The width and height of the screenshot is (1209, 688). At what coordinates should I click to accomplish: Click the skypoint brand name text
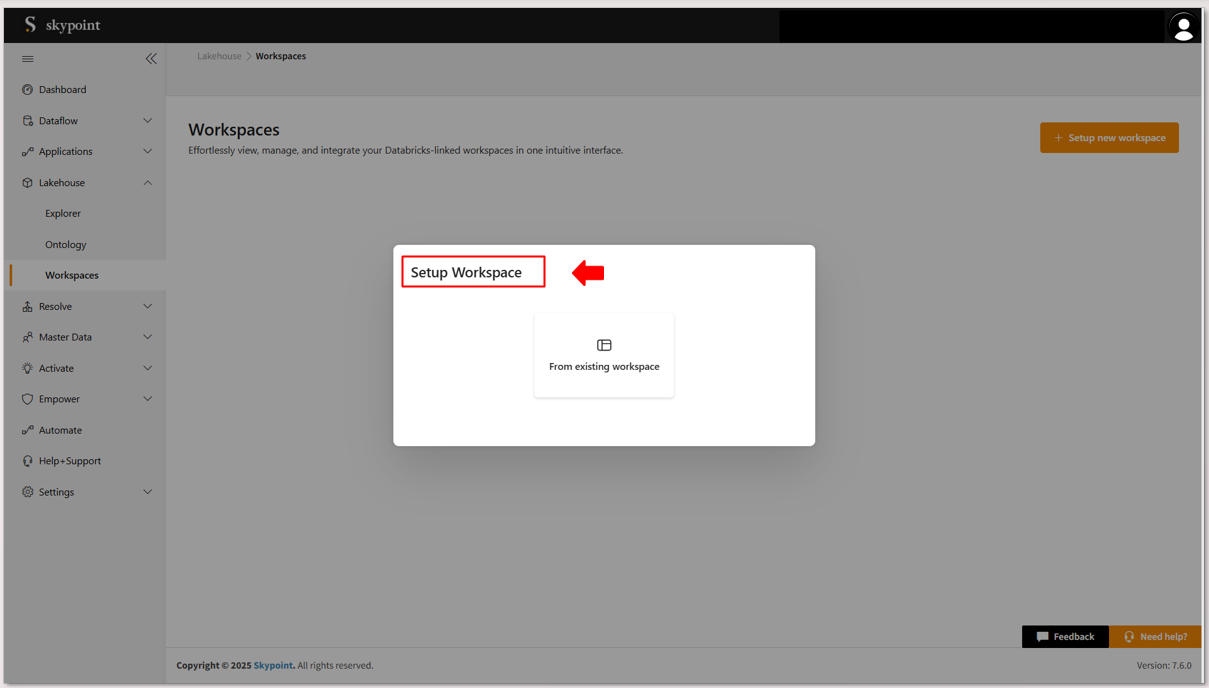[73, 25]
